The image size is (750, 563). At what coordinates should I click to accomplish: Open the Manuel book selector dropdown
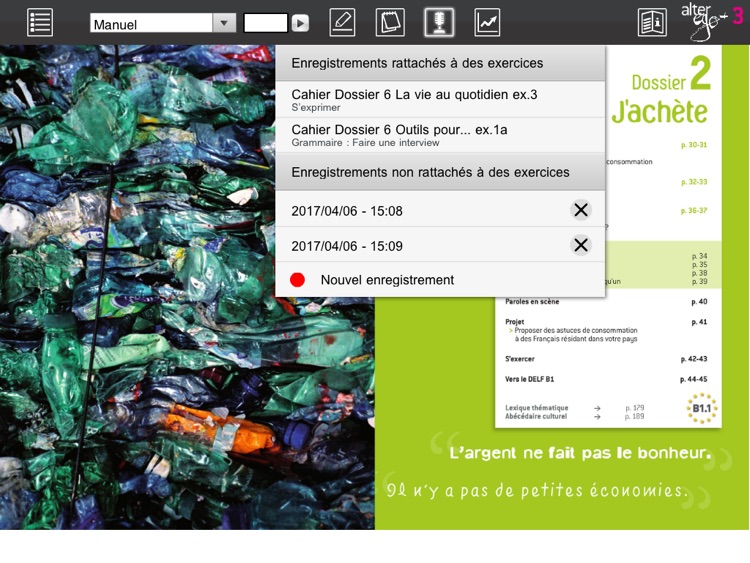click(163, 23)
